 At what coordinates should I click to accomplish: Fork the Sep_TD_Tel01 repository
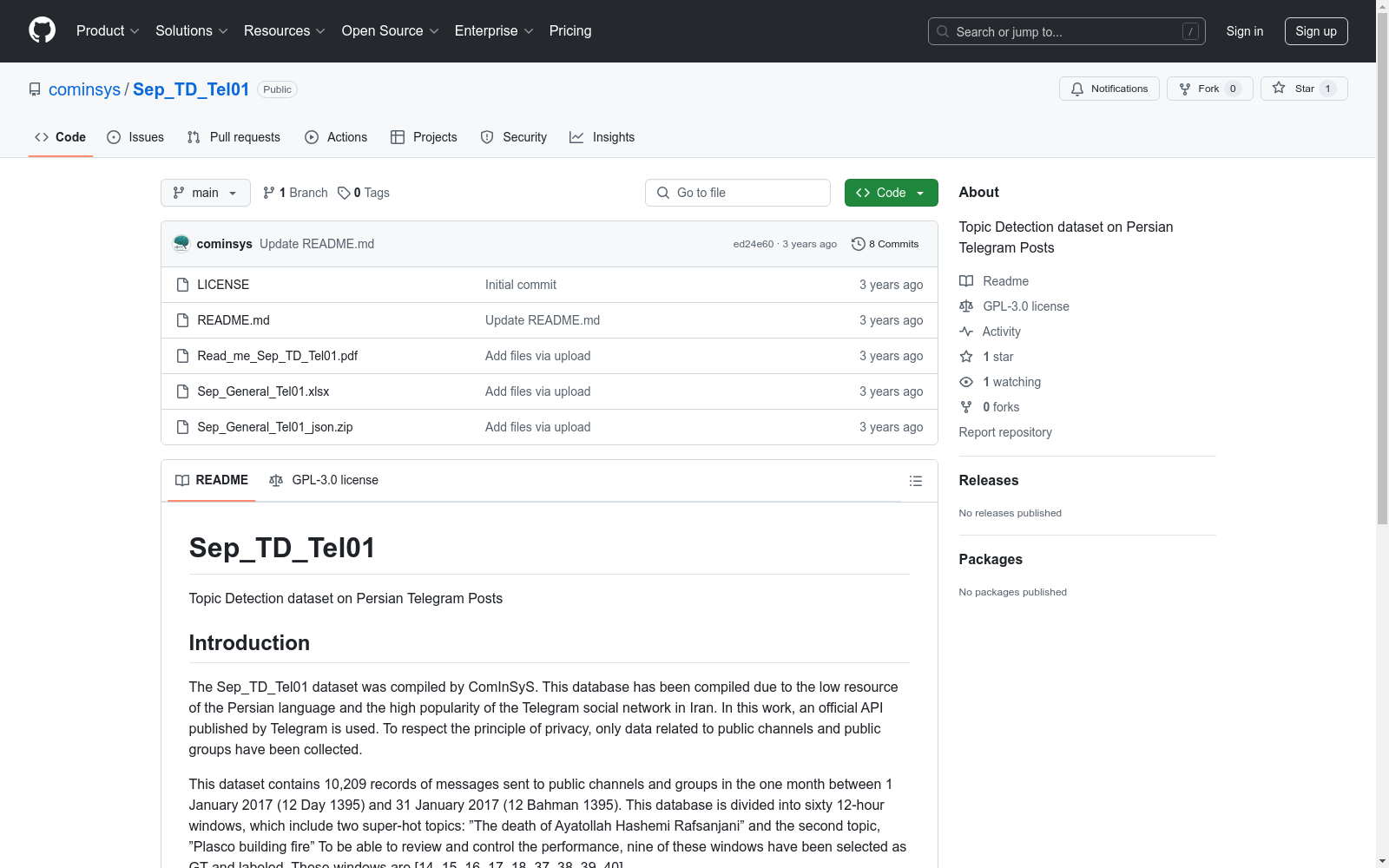1209,89
